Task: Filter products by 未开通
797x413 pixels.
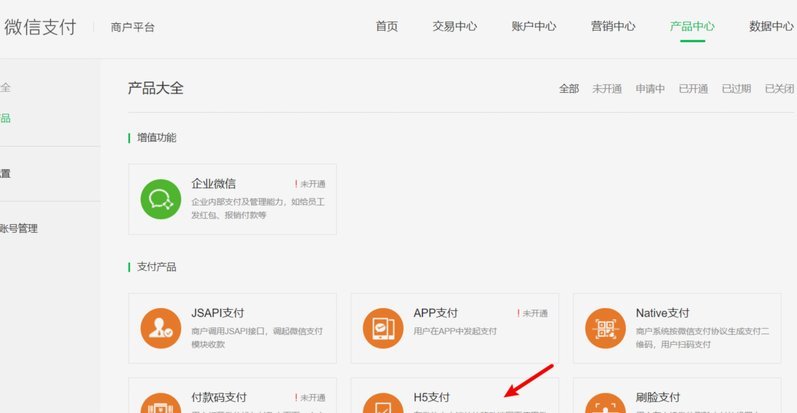Action: point(607,89)
